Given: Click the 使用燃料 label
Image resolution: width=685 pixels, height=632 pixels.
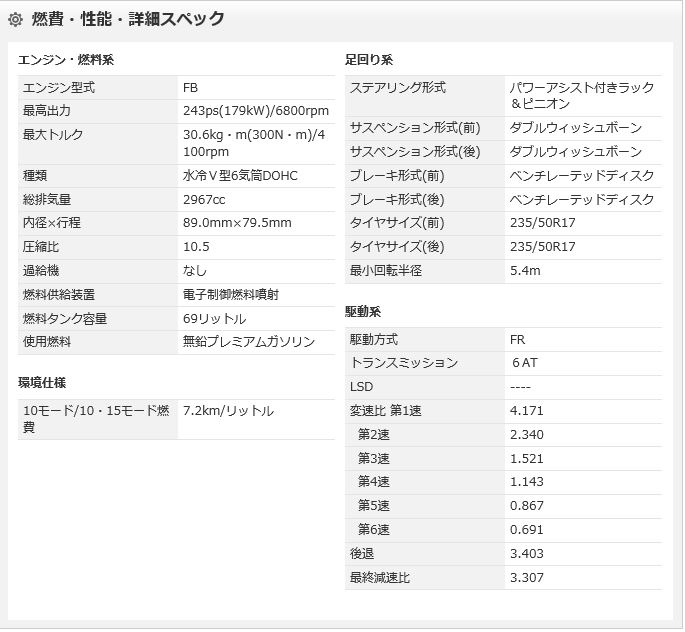Looking at the screenshot, I should (x=47, y=342).
